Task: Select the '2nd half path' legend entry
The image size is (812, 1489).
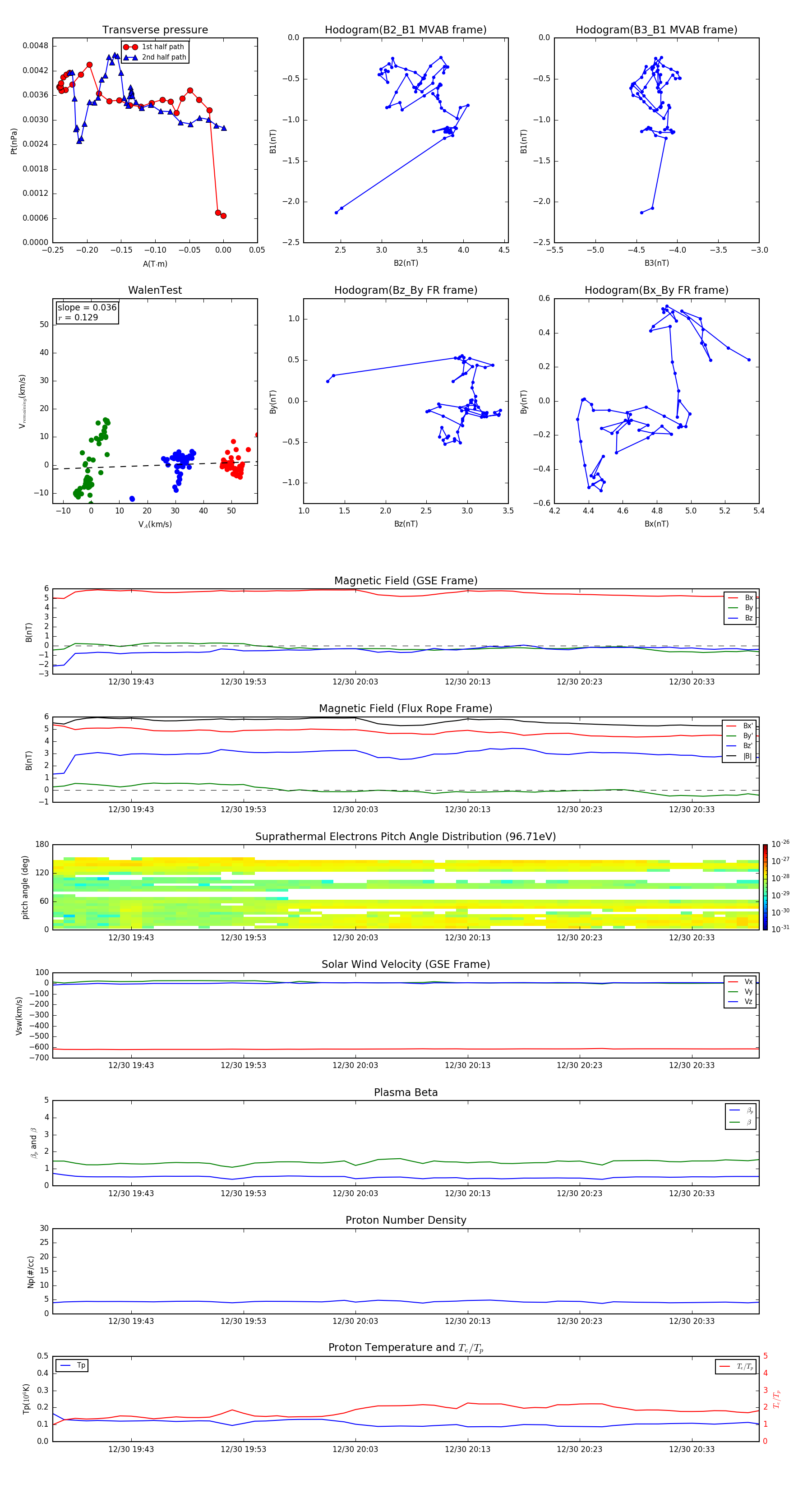Action: pos(156,57)
